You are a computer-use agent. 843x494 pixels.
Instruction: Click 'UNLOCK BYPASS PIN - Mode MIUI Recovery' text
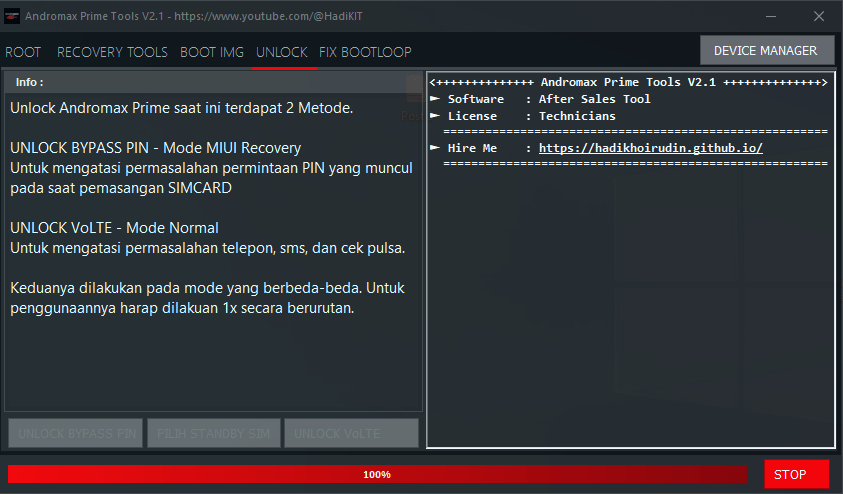coord(155,148)
